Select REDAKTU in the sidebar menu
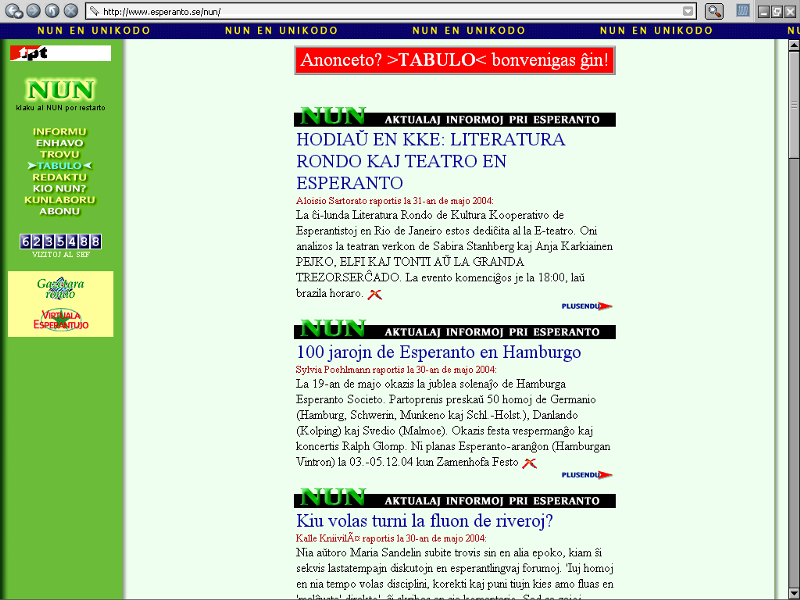This screenshot has width=800, height=600. [60, 177]
